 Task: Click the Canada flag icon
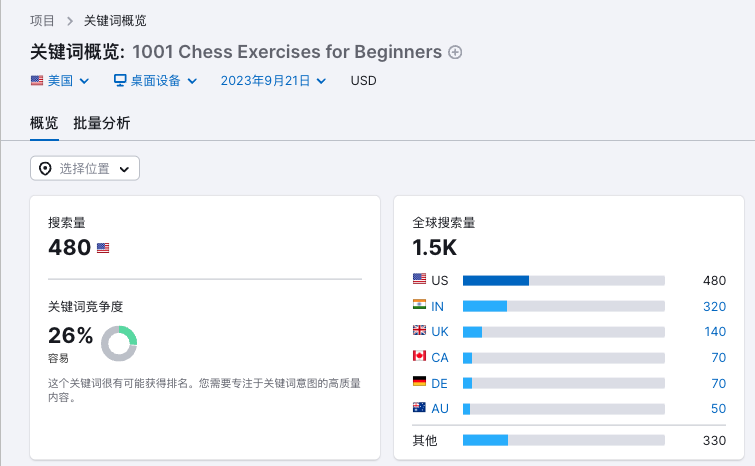coord(419,357)
